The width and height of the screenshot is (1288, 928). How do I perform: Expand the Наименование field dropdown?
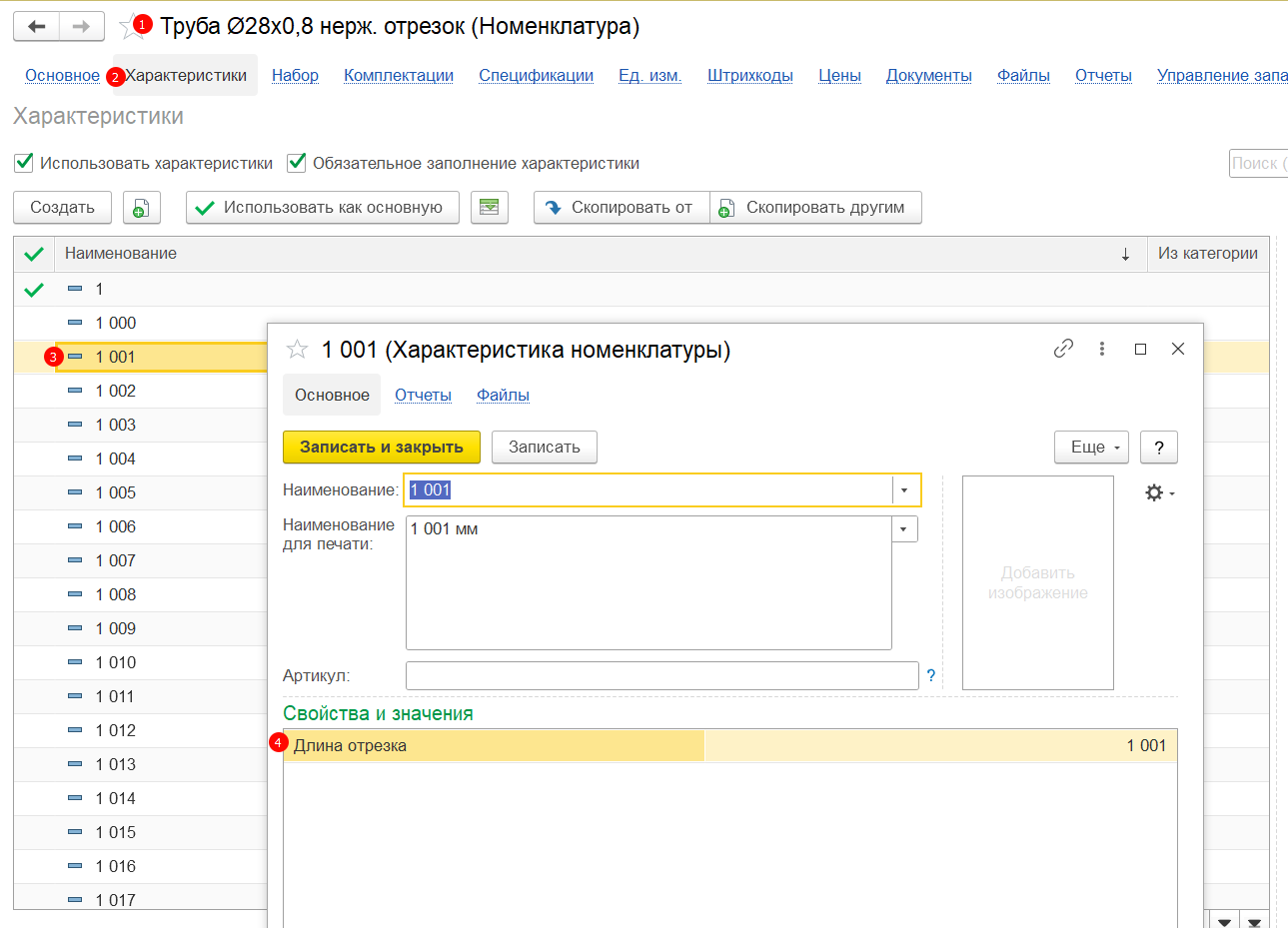904,490
